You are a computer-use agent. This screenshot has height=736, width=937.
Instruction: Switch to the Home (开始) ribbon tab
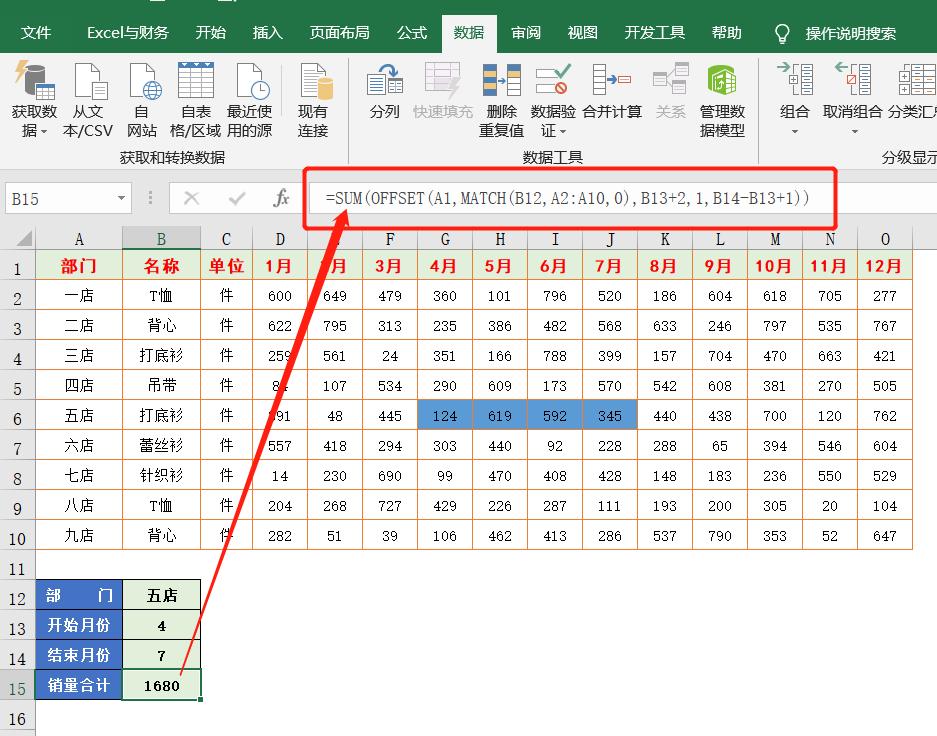click(x=210, y=32)
